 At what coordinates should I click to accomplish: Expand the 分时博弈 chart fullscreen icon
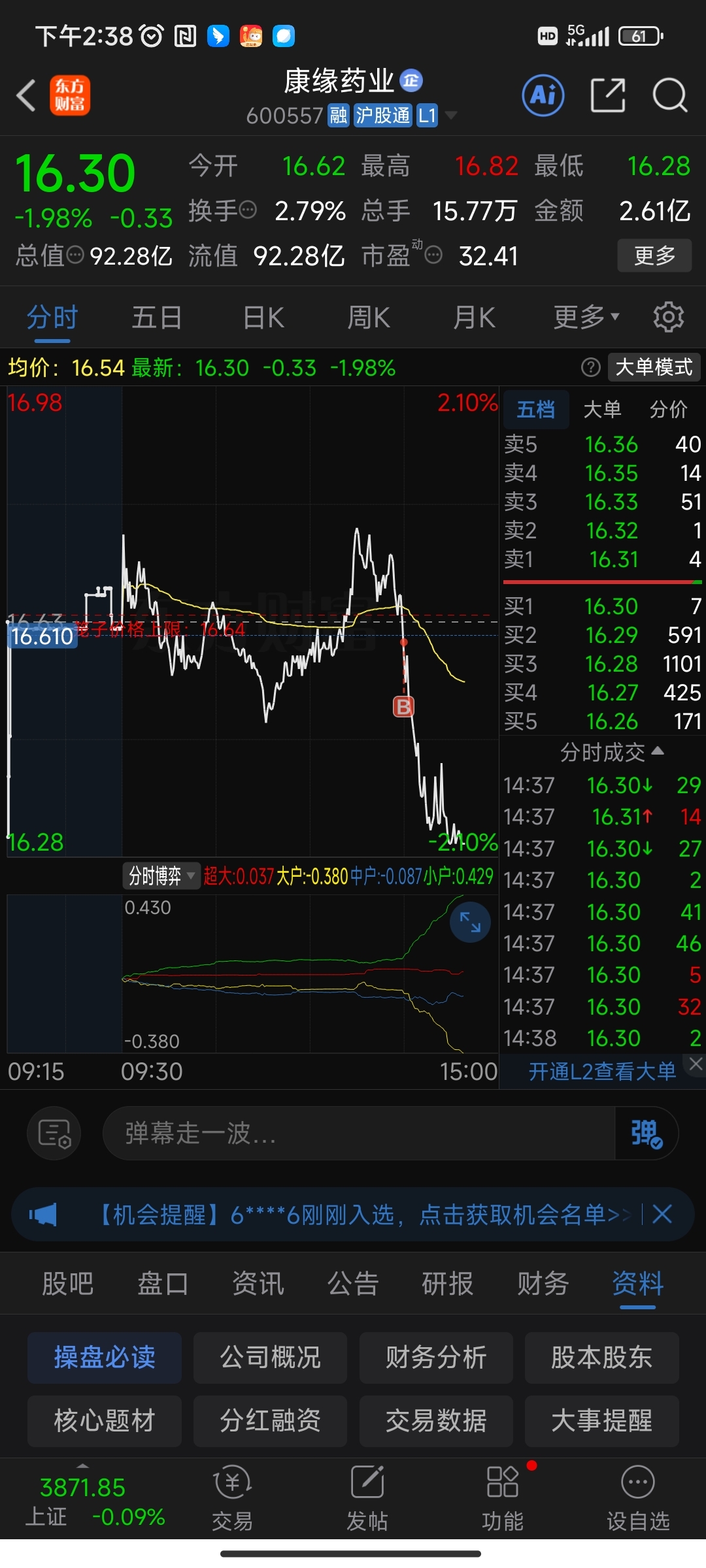pyautogui.click(x=470, y=922)
